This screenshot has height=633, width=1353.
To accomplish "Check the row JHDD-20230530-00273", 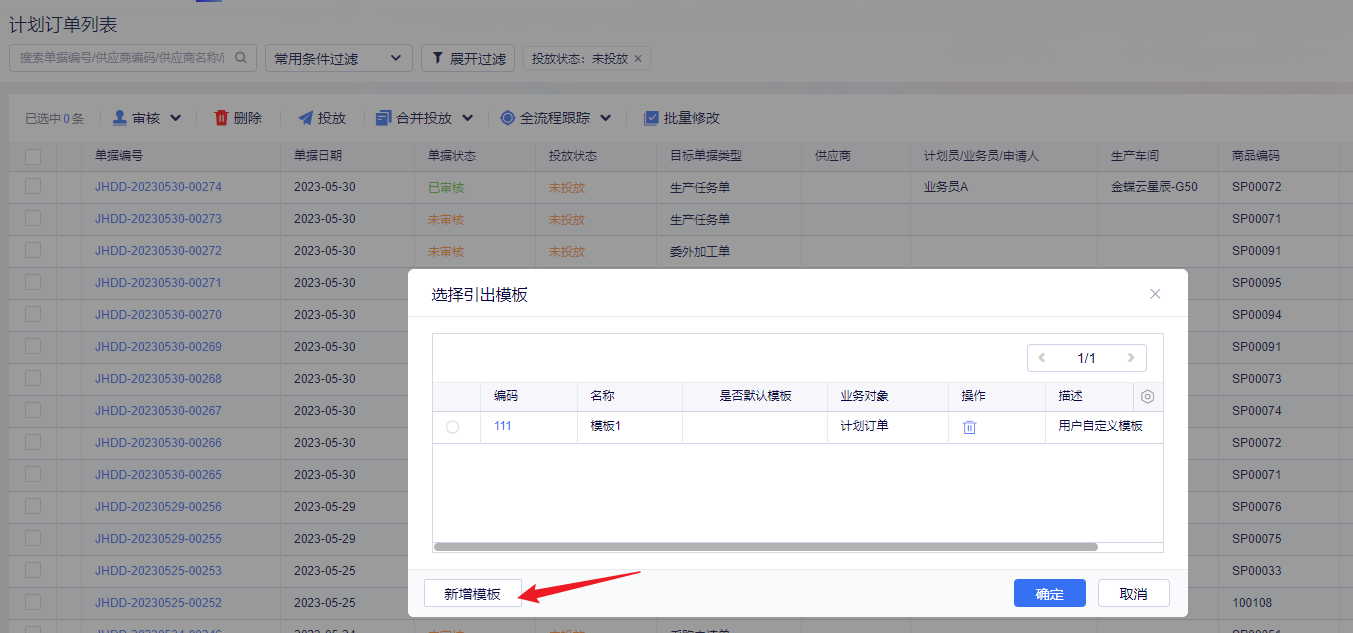I will (33, 218).
